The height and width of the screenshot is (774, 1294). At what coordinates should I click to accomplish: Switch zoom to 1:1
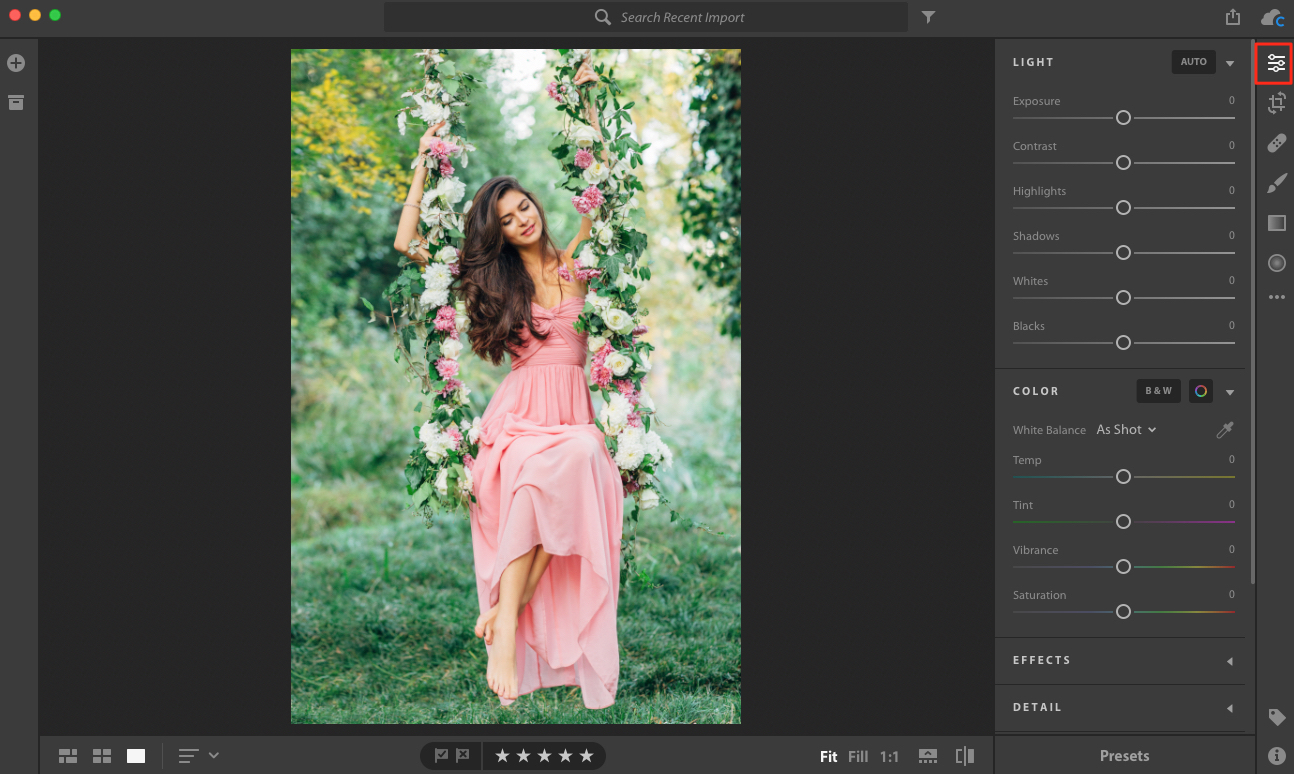(889, 757)
